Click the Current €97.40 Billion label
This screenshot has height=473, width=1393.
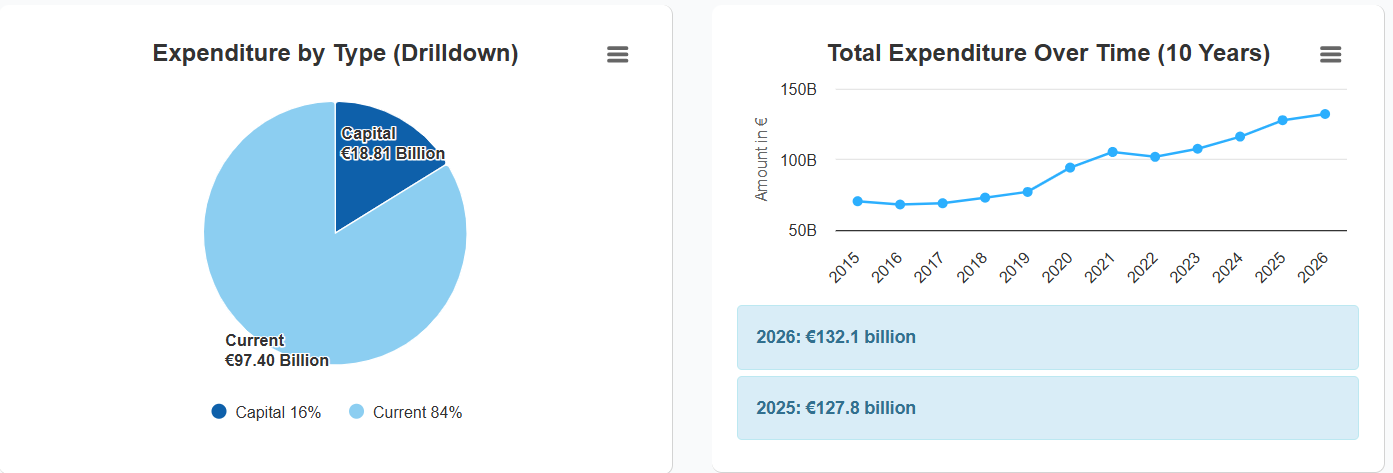click(277, 351)
